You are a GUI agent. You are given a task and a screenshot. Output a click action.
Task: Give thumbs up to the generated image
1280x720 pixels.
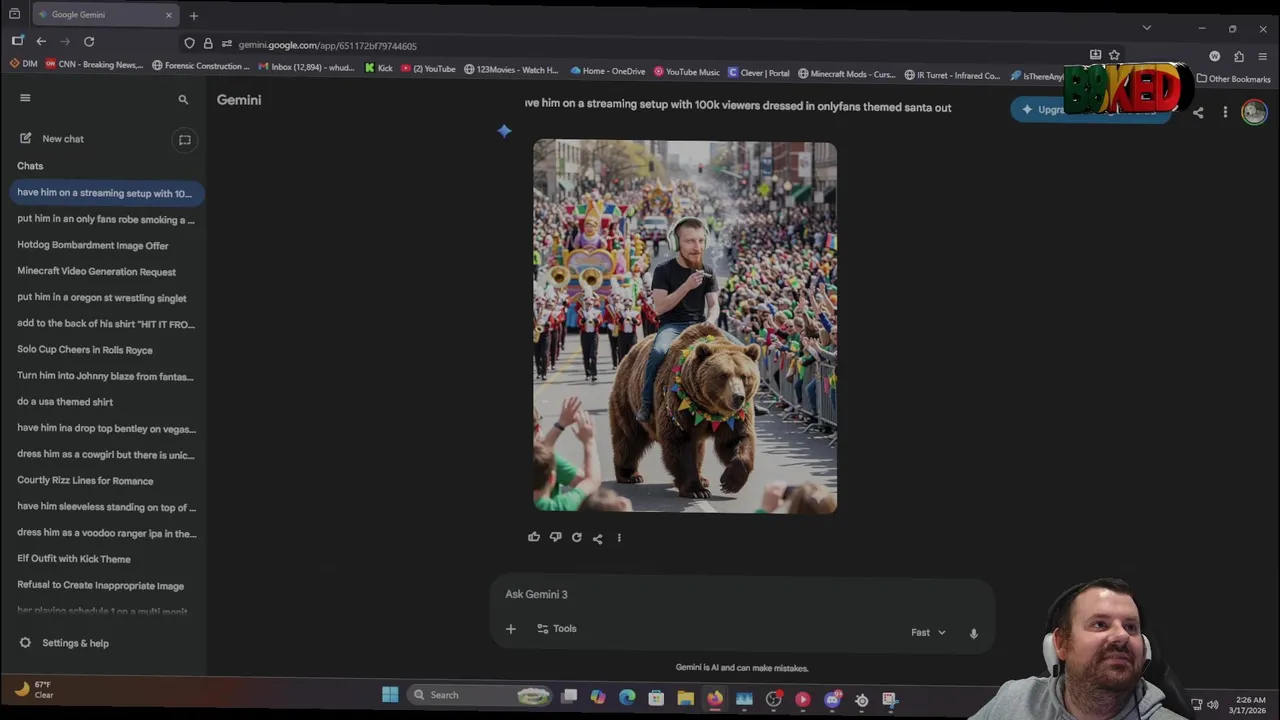coord(534,537)
